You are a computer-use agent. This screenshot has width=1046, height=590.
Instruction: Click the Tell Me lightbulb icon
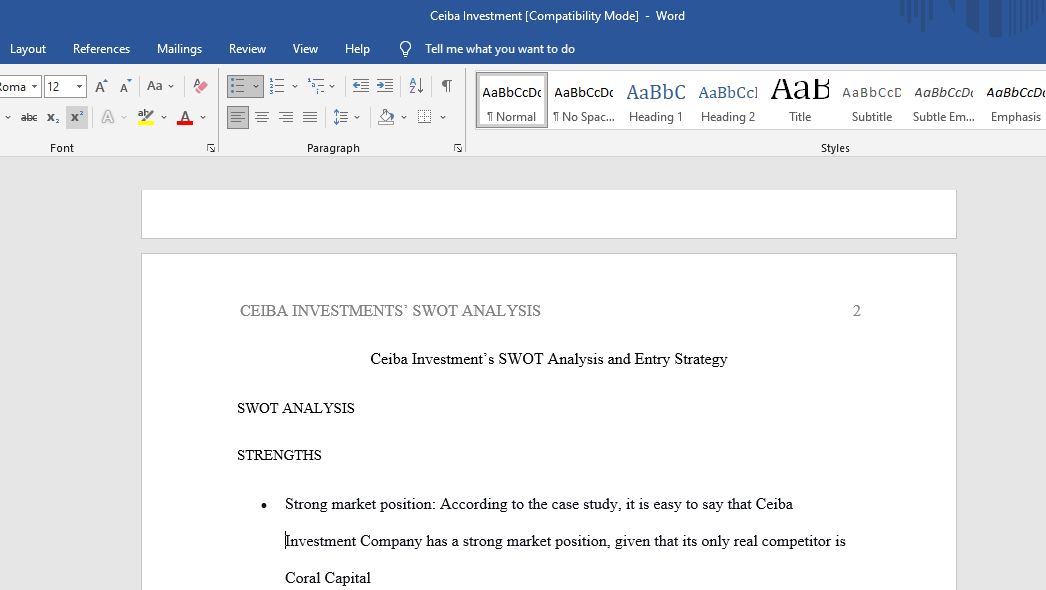tap(405, 49)
